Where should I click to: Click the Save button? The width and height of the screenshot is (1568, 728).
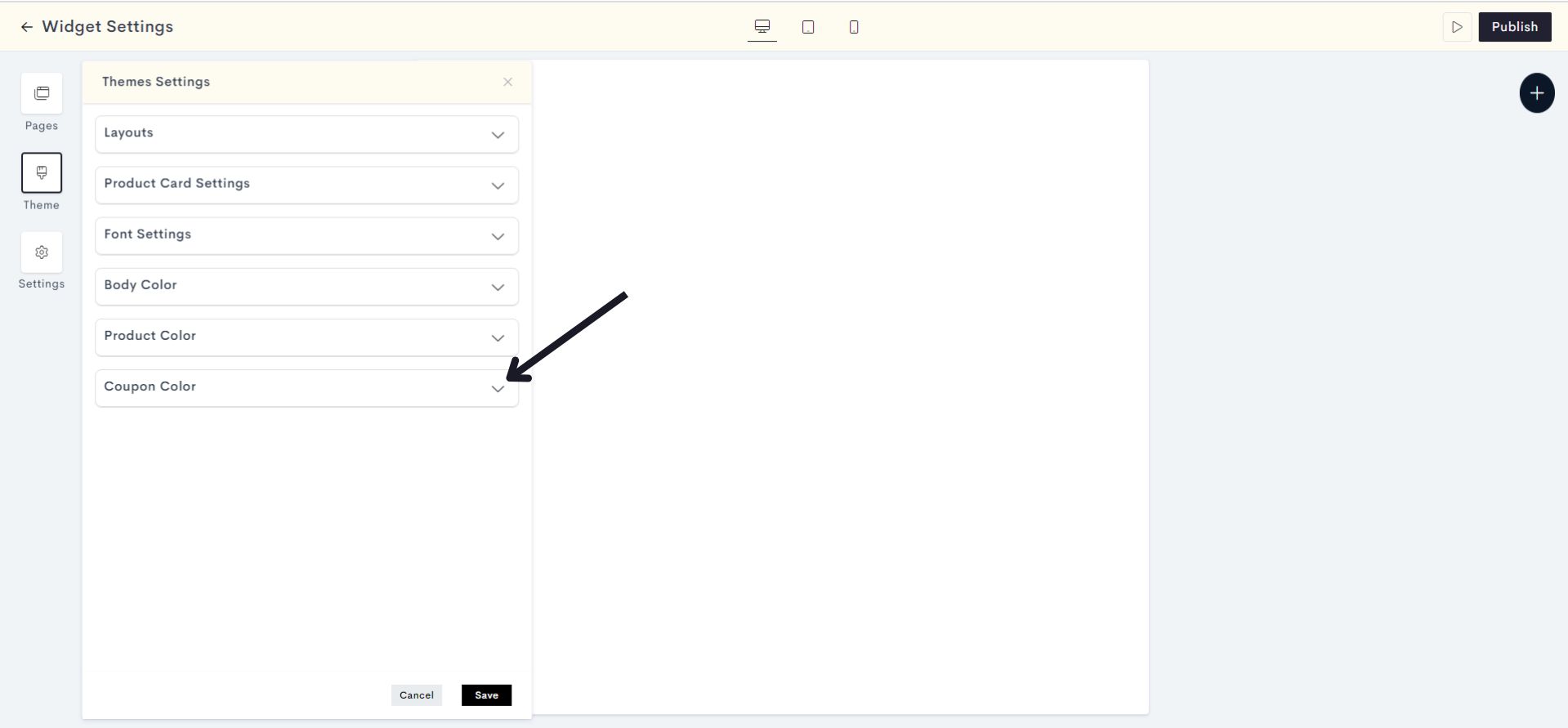486,695
